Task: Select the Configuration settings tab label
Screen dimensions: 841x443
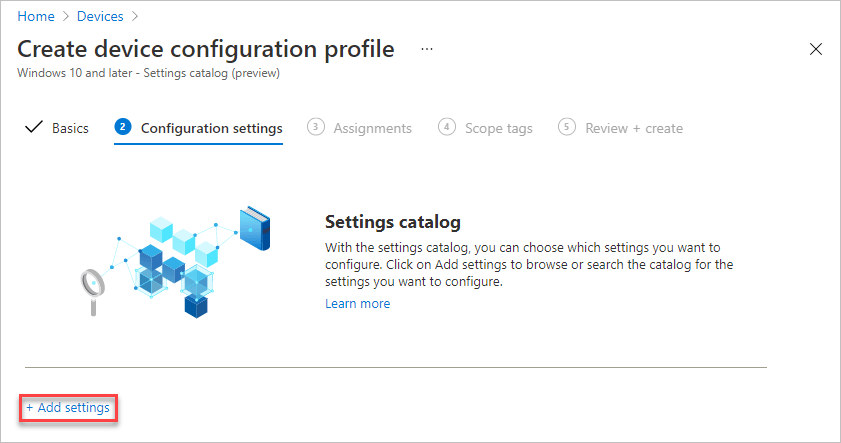Action: point(211,128)
